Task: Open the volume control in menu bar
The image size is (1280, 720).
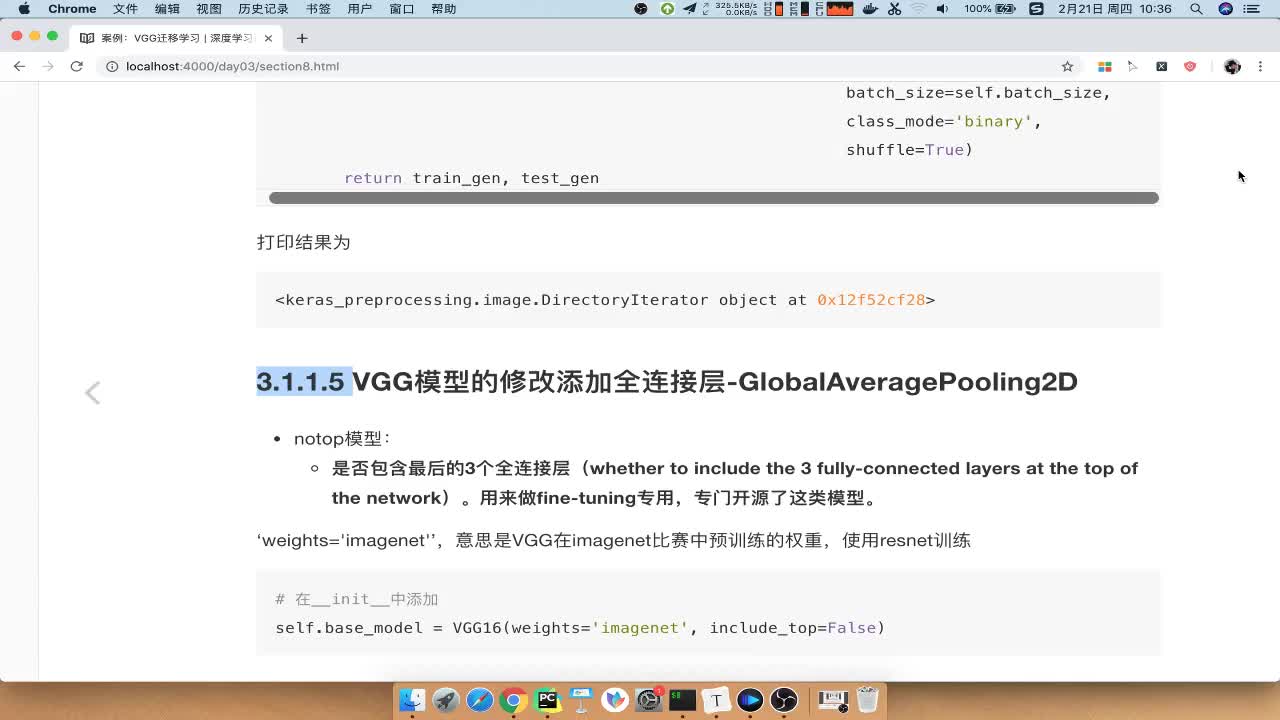Action: (942, 9)
